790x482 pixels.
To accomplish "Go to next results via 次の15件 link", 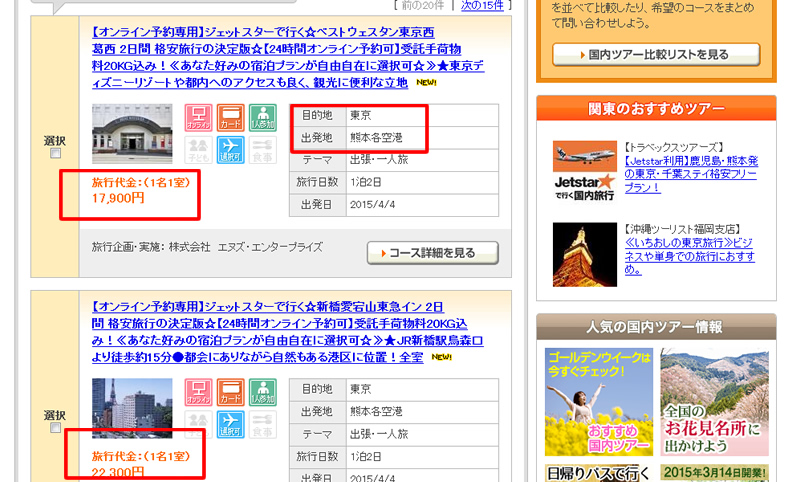I will [482, 6].
